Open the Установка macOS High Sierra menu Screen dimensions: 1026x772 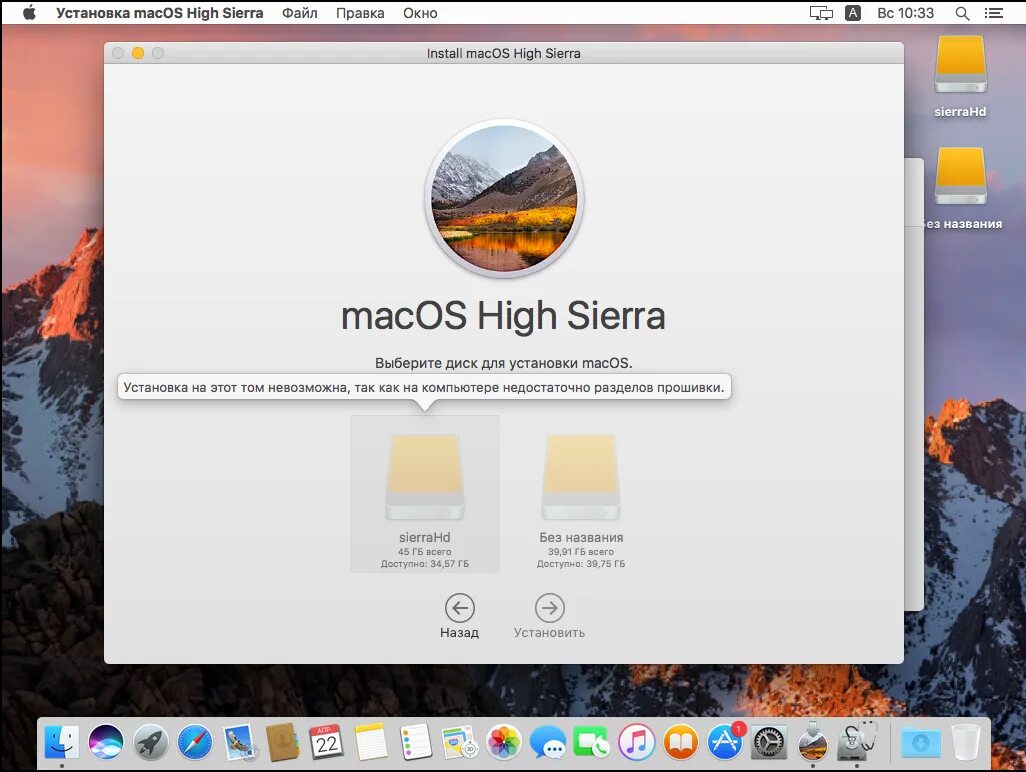click(x=160, y=12)
